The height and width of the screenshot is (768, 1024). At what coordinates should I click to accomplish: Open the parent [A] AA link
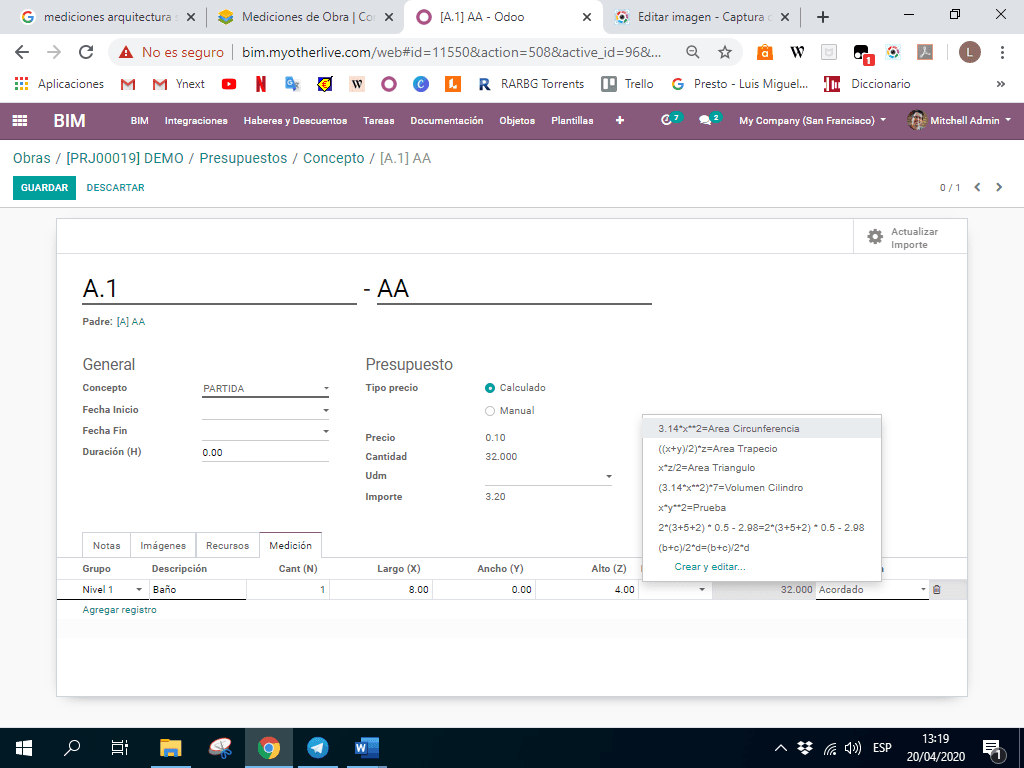pos(131,322)
